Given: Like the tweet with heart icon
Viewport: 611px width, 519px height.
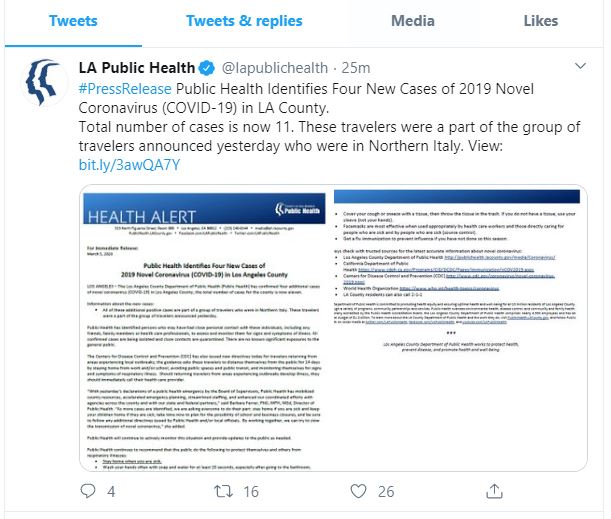Looking at the screenshot, I should pos(358,491).
